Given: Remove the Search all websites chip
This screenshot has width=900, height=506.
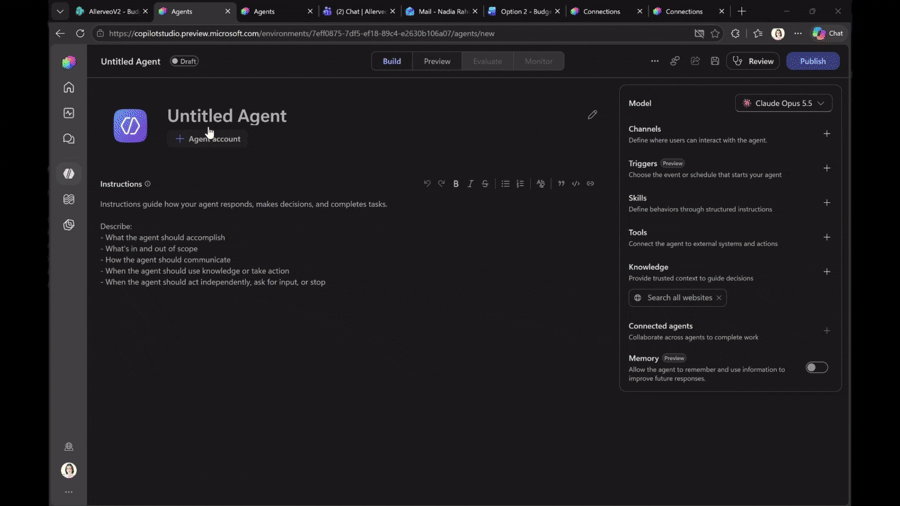Looking at the screenshot, I should 719,298.
